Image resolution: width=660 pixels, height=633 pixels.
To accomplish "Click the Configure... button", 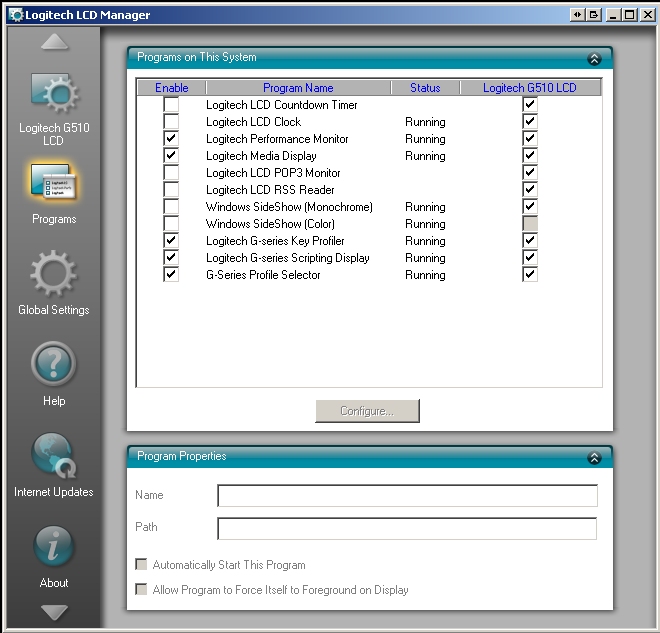I will pyautogui.click(x=367, y=411).
